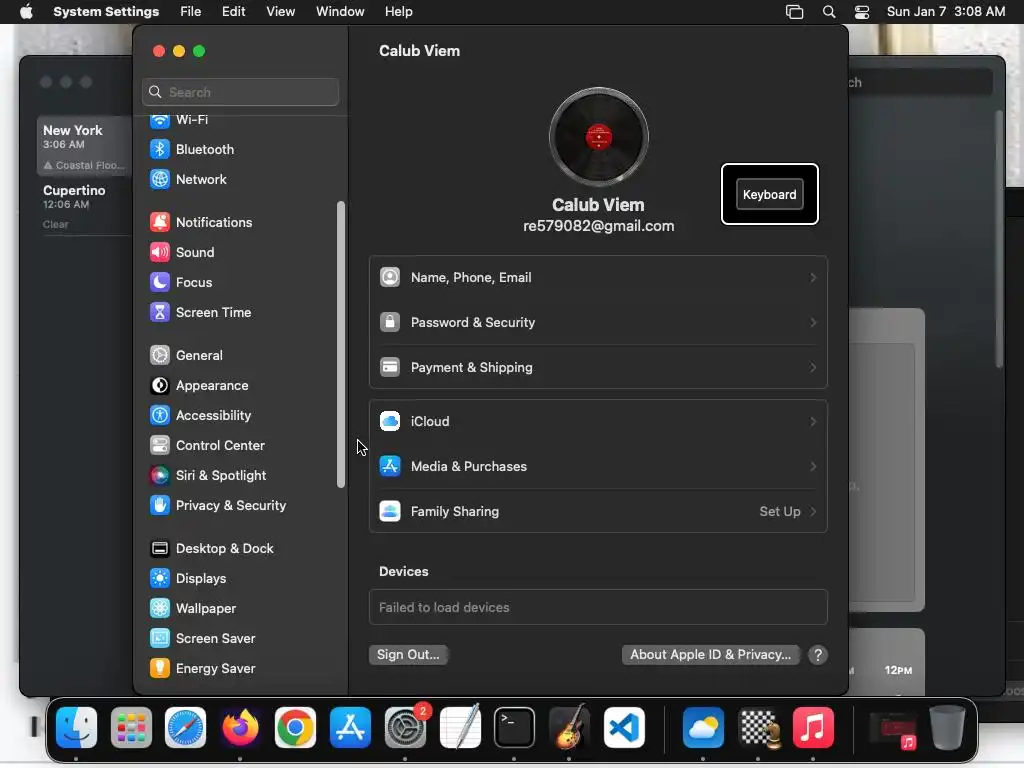Open Focus settings
Viewport: 1024px width, 768px height.
point(181,283)
